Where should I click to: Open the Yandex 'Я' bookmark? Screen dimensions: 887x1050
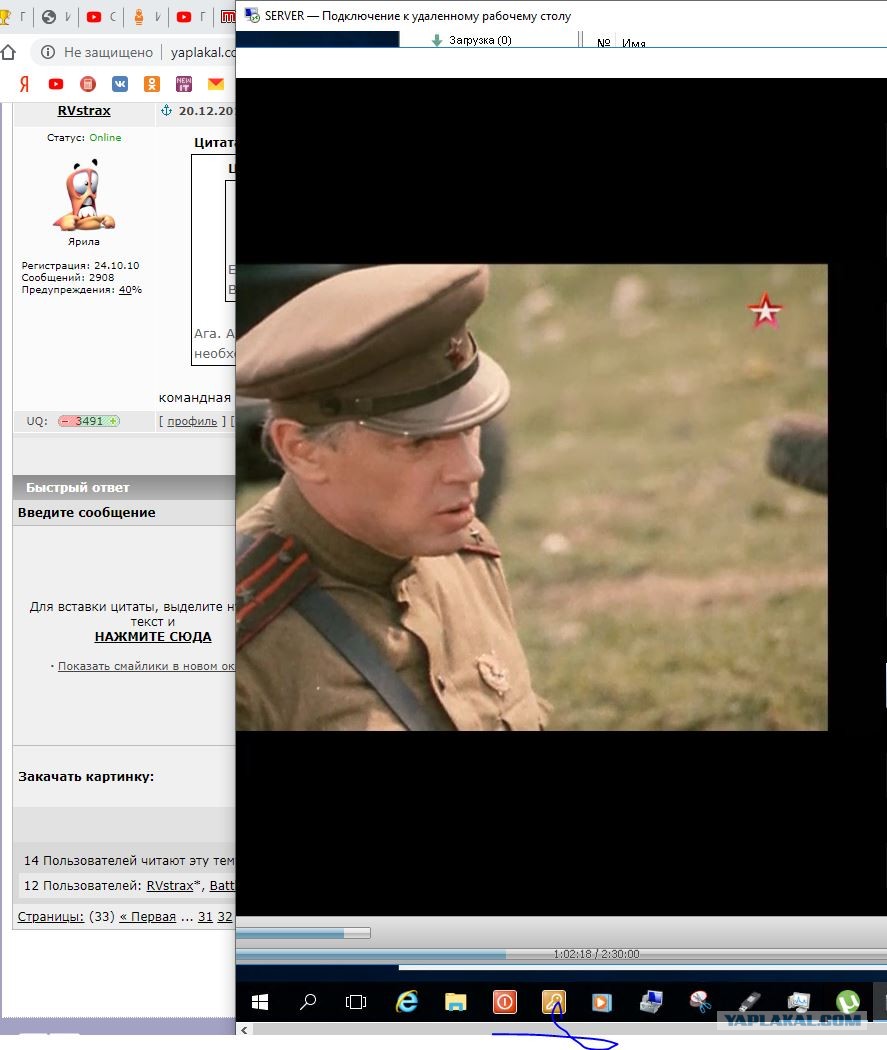[x=24, y=84]
